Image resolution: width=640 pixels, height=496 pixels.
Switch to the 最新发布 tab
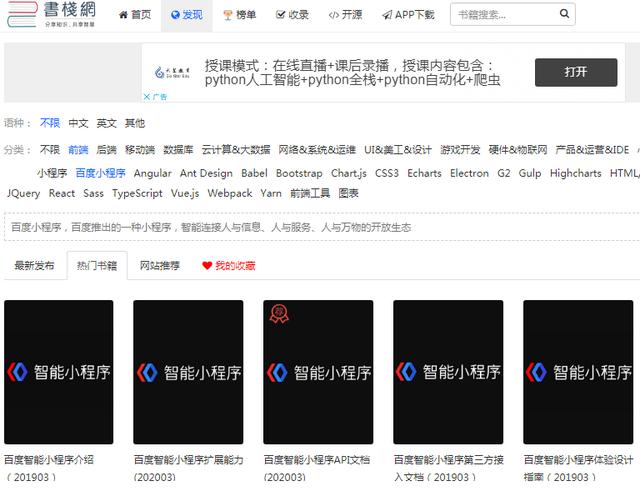coord(34,266)
